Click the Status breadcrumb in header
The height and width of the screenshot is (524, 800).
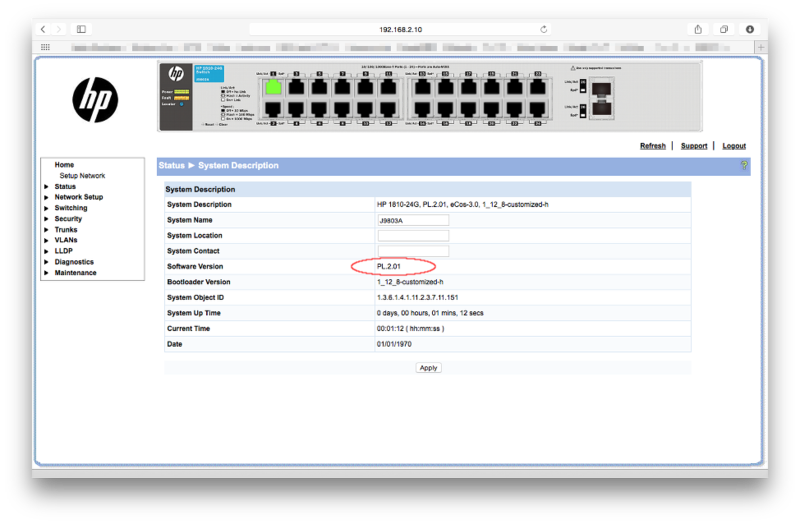pyautogui.click(x=171, y=165)
